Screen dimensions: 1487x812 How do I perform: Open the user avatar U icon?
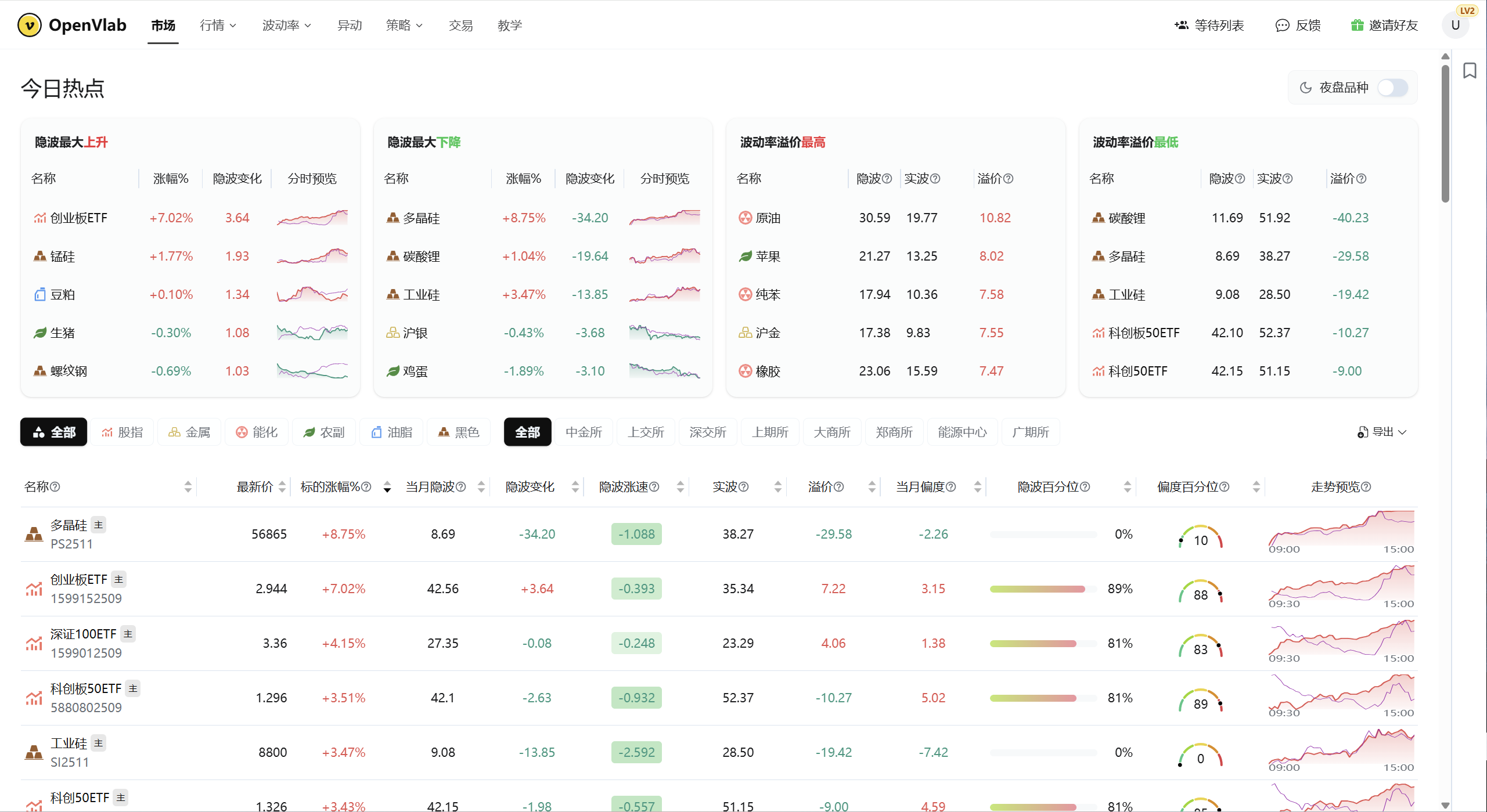(x=1455, y=25)
